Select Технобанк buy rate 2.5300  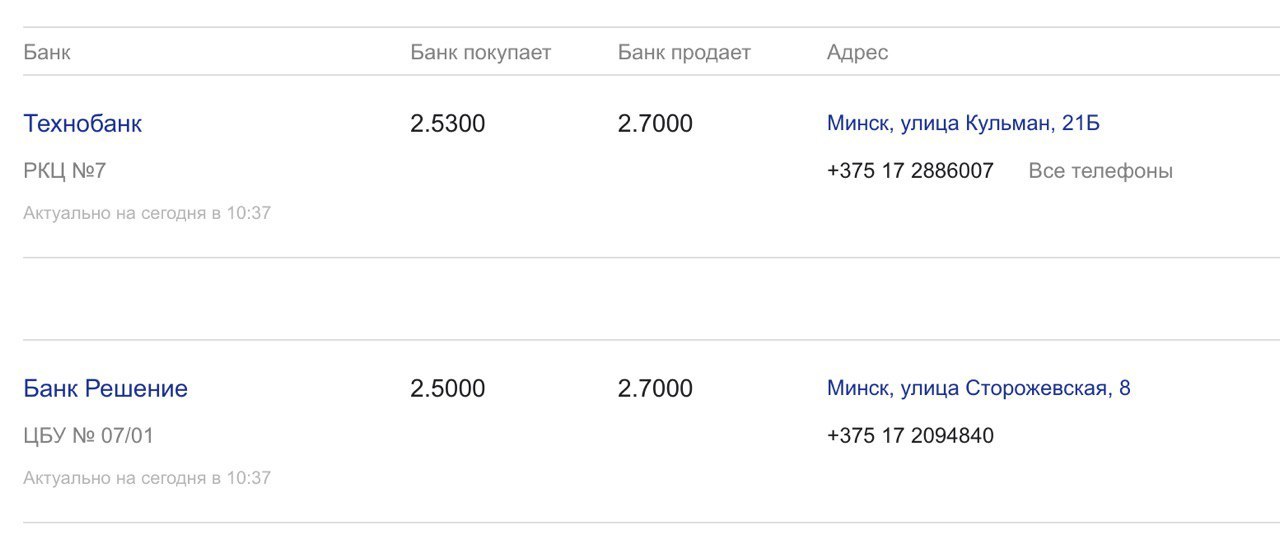click(447, 124)
